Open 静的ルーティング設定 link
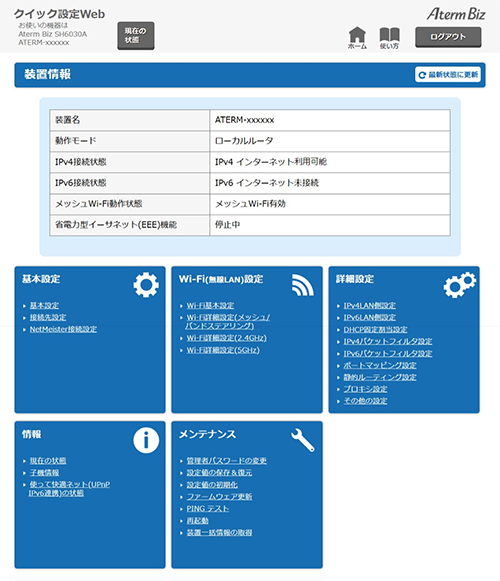This screenshot has height=581, width=500. 380,377
